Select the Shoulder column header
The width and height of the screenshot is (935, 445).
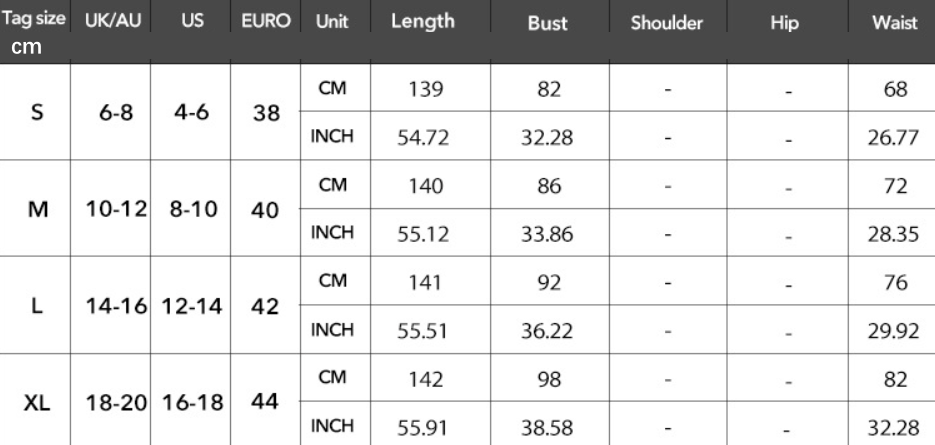pyautogui.click(x=667, y=23)
